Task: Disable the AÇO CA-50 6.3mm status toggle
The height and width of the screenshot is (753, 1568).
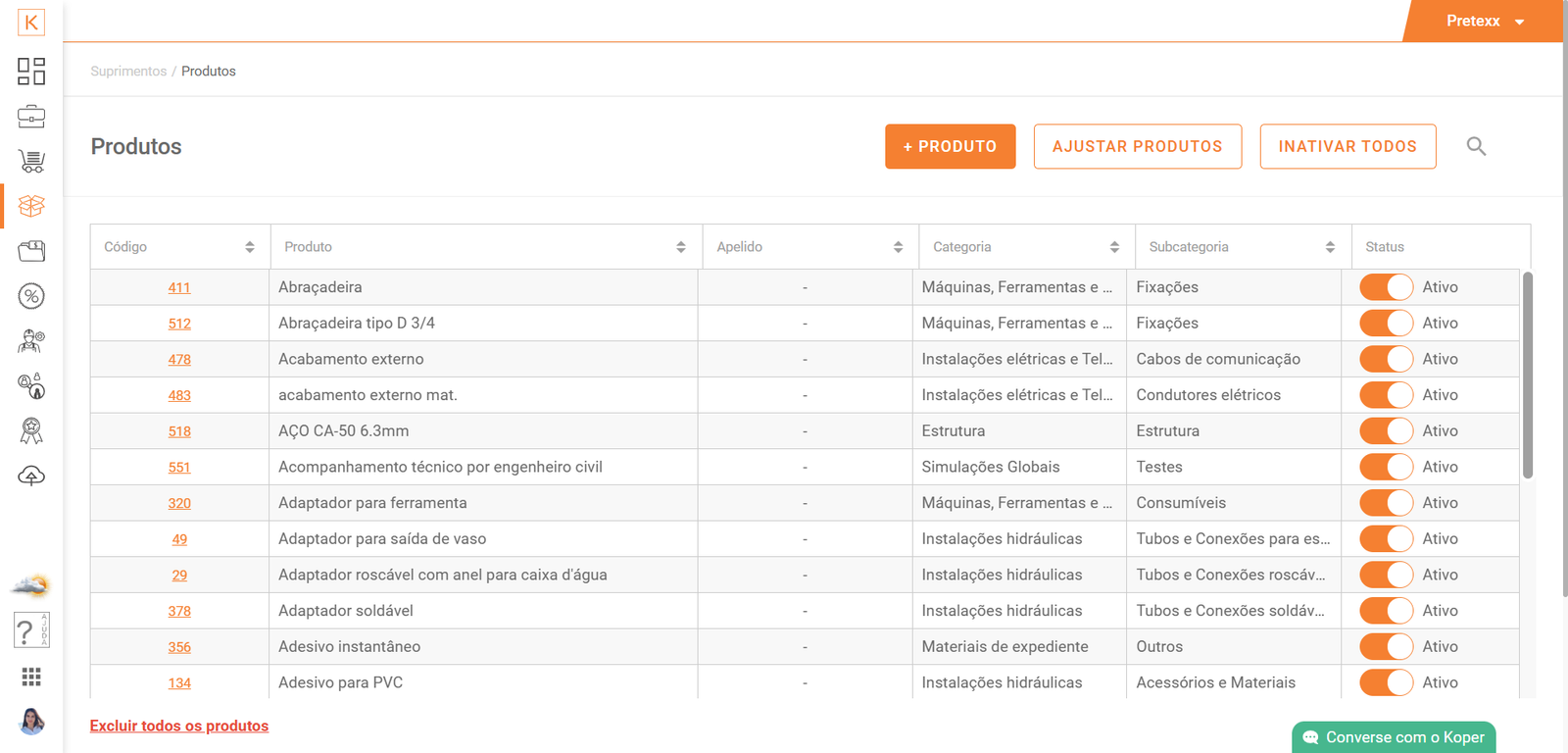Action: (x=1386, y=431)
